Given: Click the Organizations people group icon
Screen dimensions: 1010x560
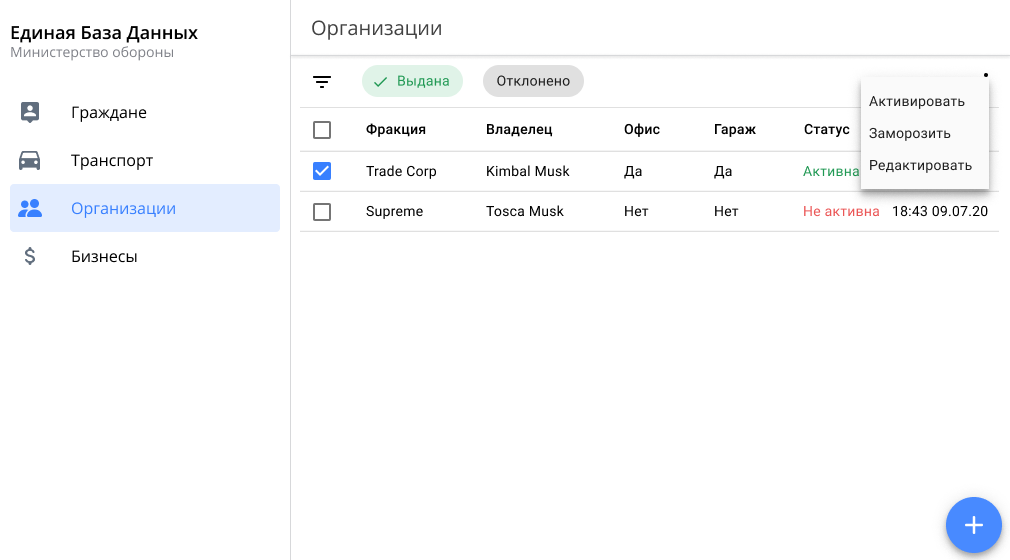Looking at the screenshot, I should pyautogui.click(x=30, y=208).
